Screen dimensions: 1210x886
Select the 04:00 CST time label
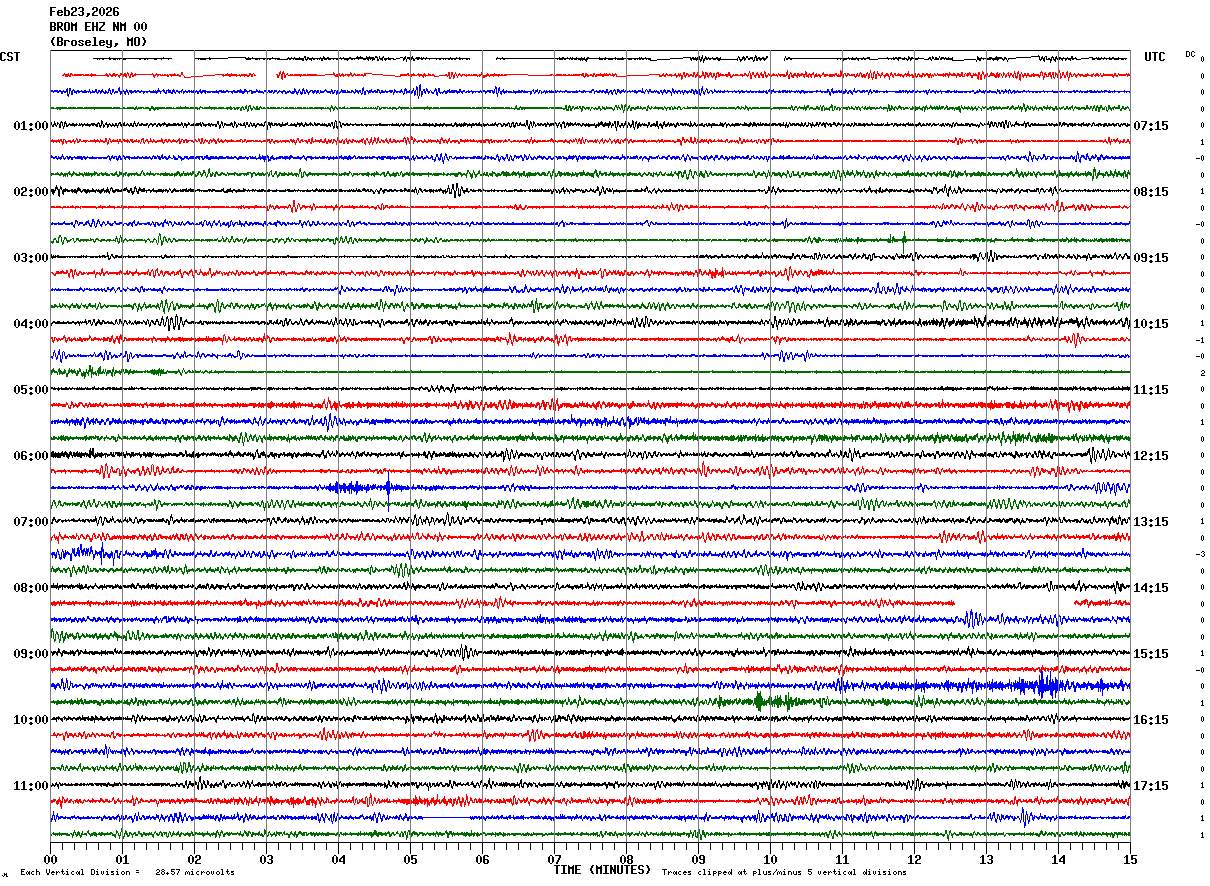[x=31, y=324]
